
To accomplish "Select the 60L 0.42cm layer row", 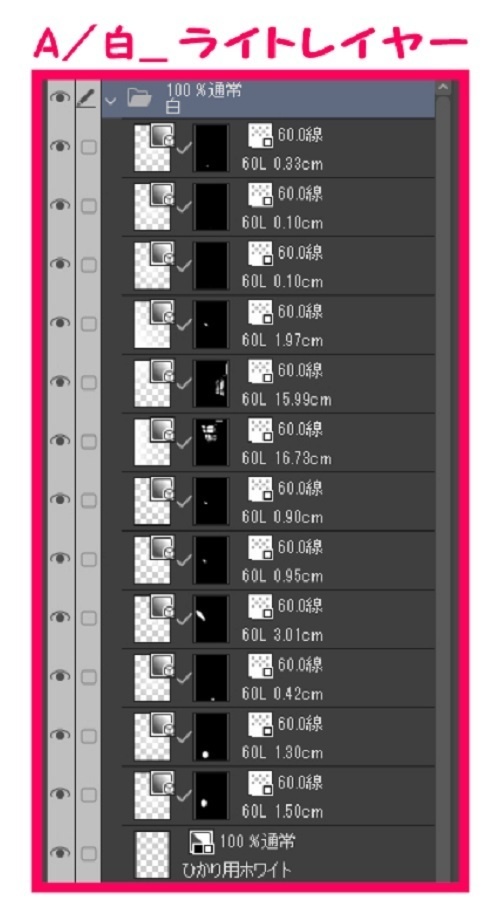I will click(278, 678).
